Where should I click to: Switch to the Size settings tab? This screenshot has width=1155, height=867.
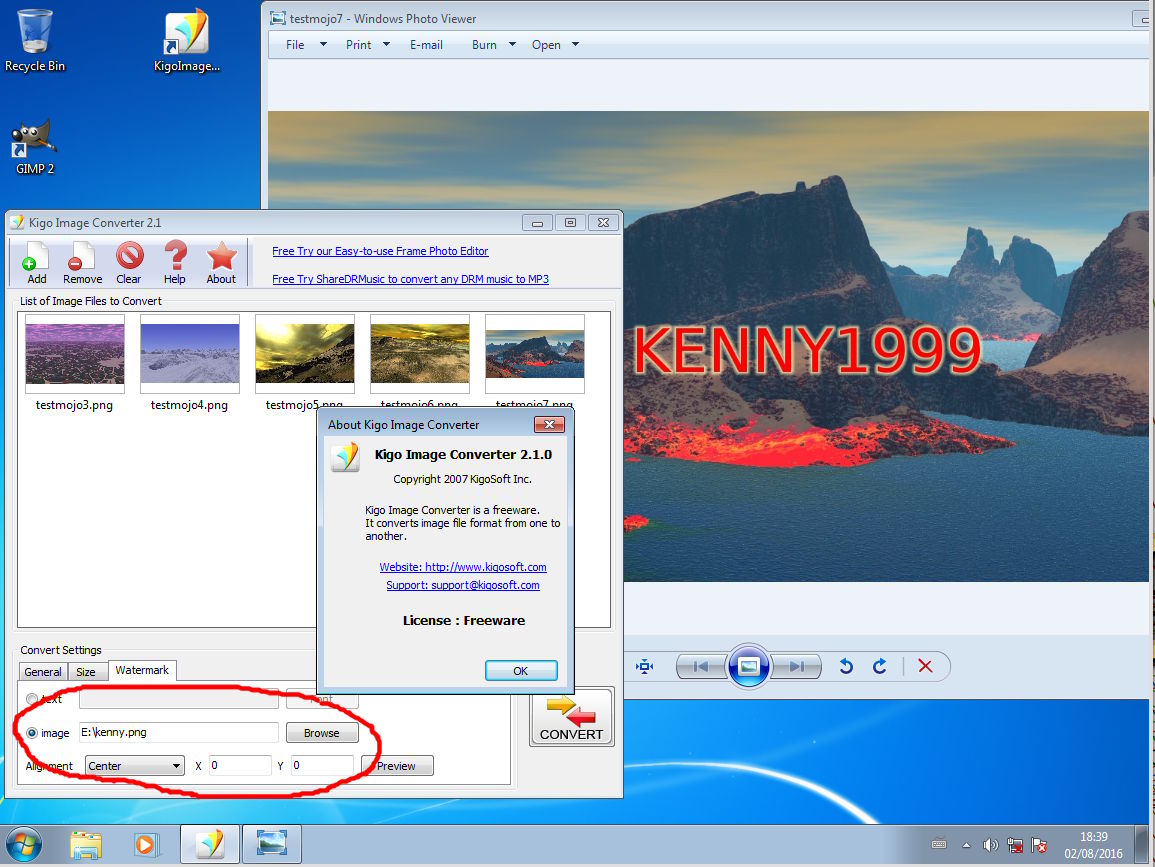click(86, 672)
